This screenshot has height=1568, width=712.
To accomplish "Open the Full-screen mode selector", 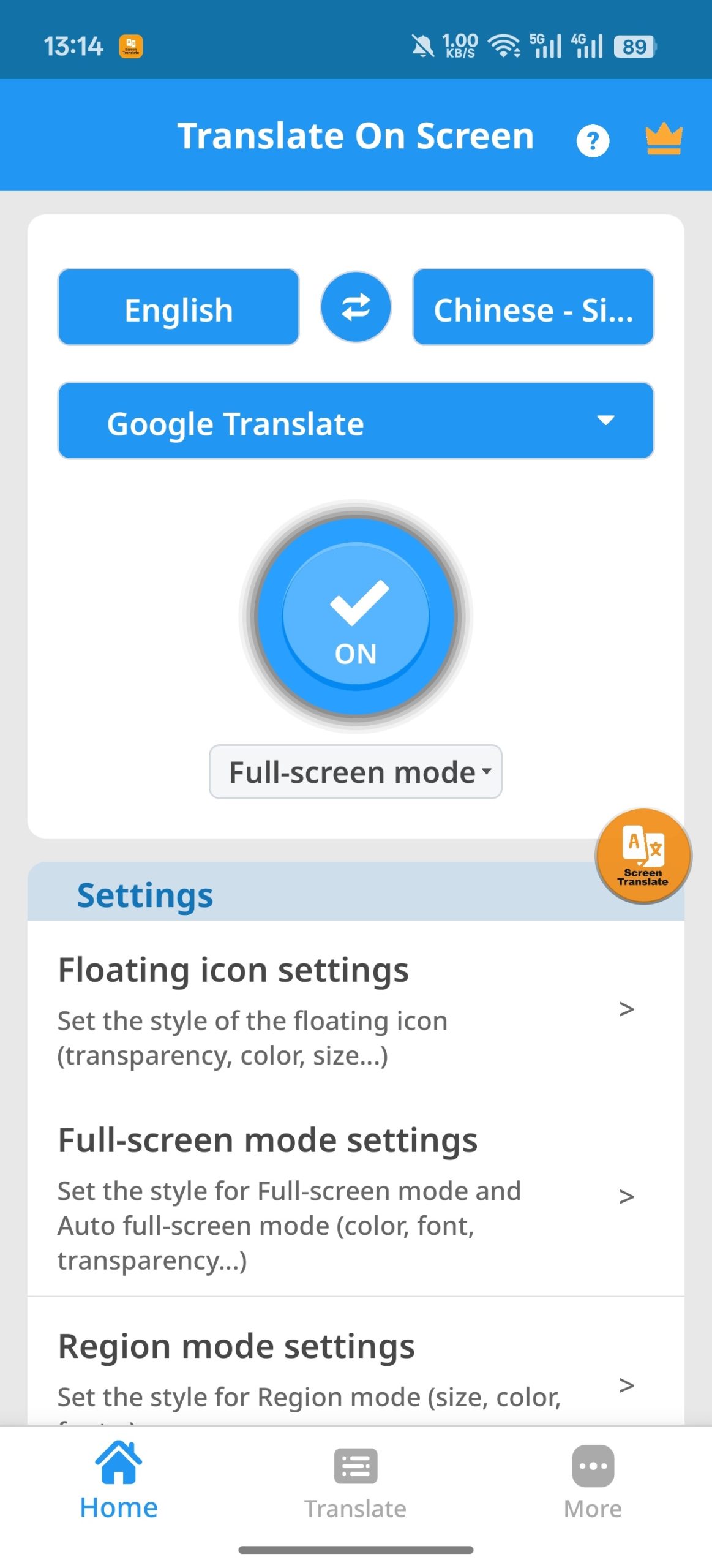I will (x=356, y=772).
